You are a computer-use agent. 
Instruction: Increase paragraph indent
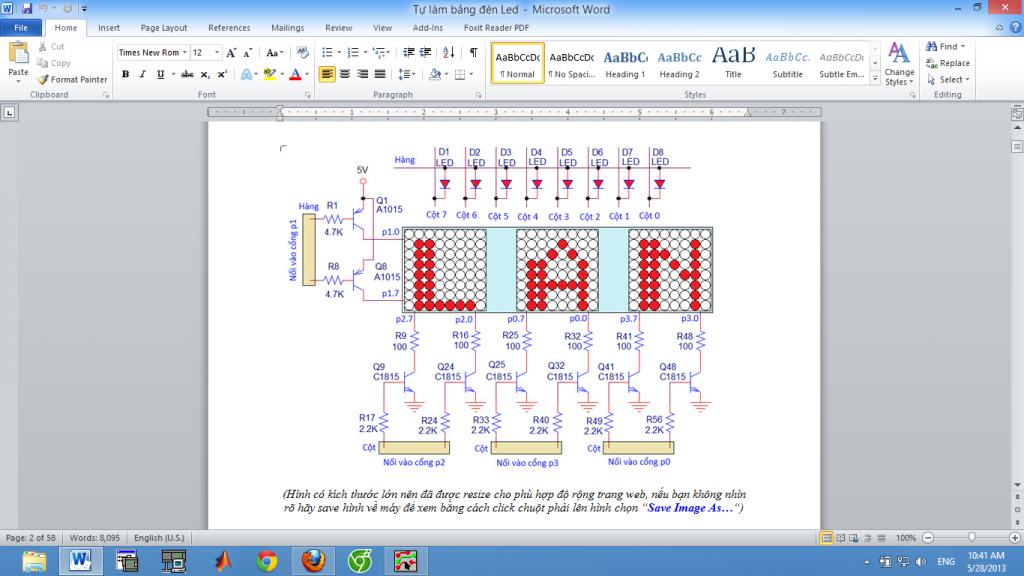[x=425, y=53]
